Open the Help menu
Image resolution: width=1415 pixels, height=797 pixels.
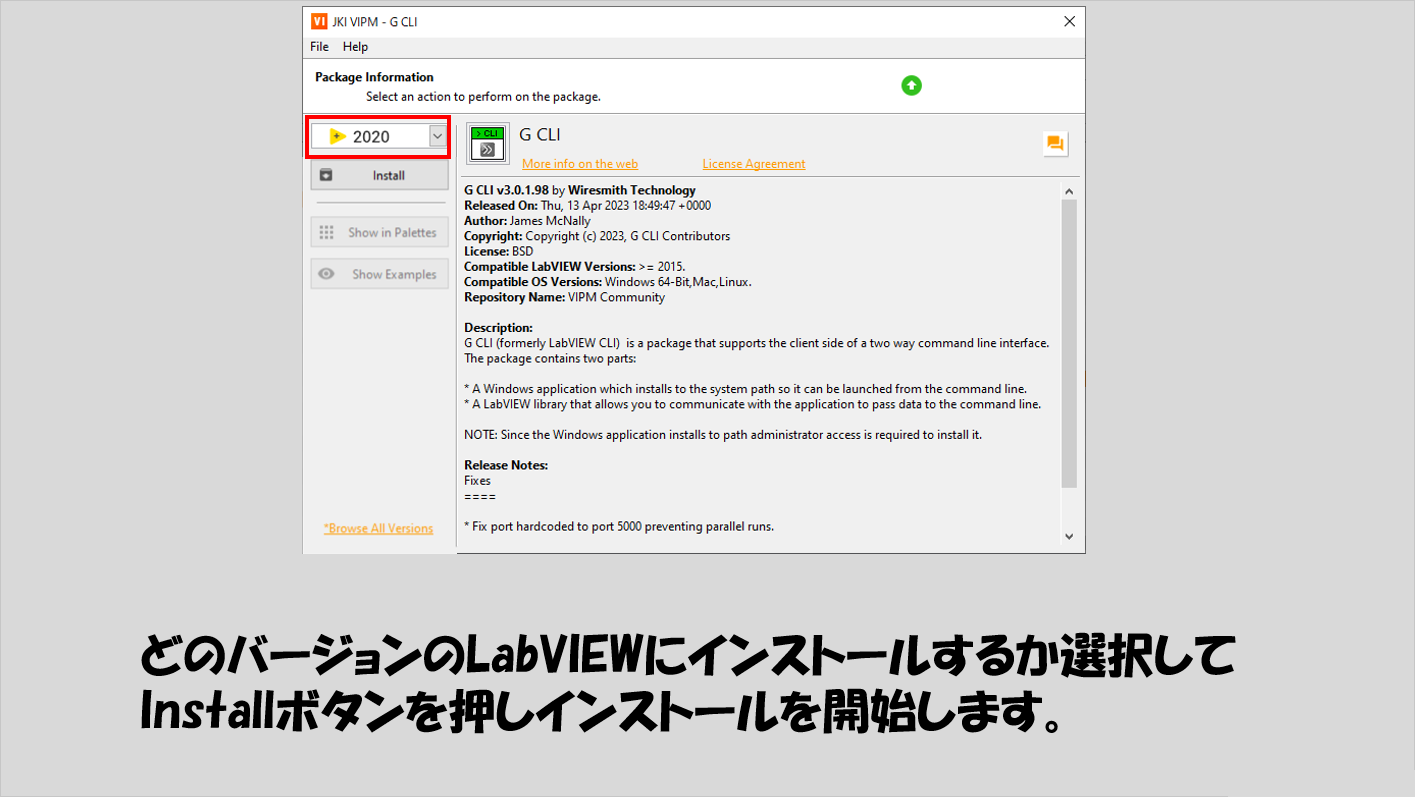click(x=355, y=47)
